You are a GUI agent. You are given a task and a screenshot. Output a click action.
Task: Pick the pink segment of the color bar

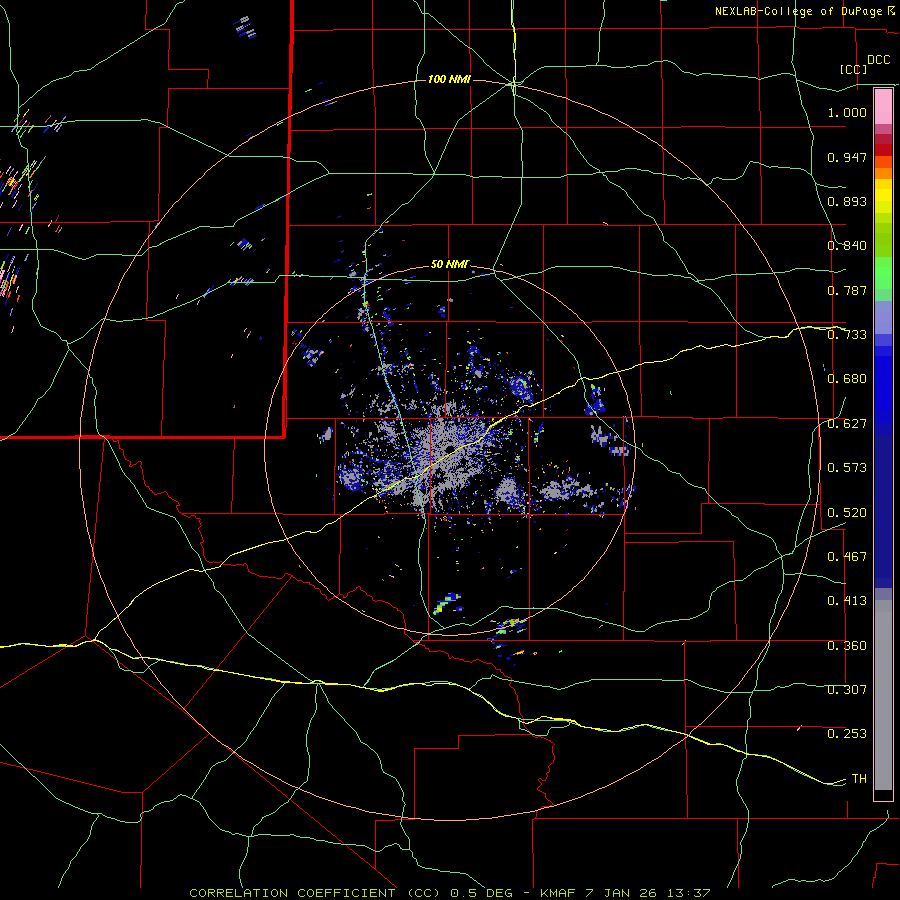point(883,107)
